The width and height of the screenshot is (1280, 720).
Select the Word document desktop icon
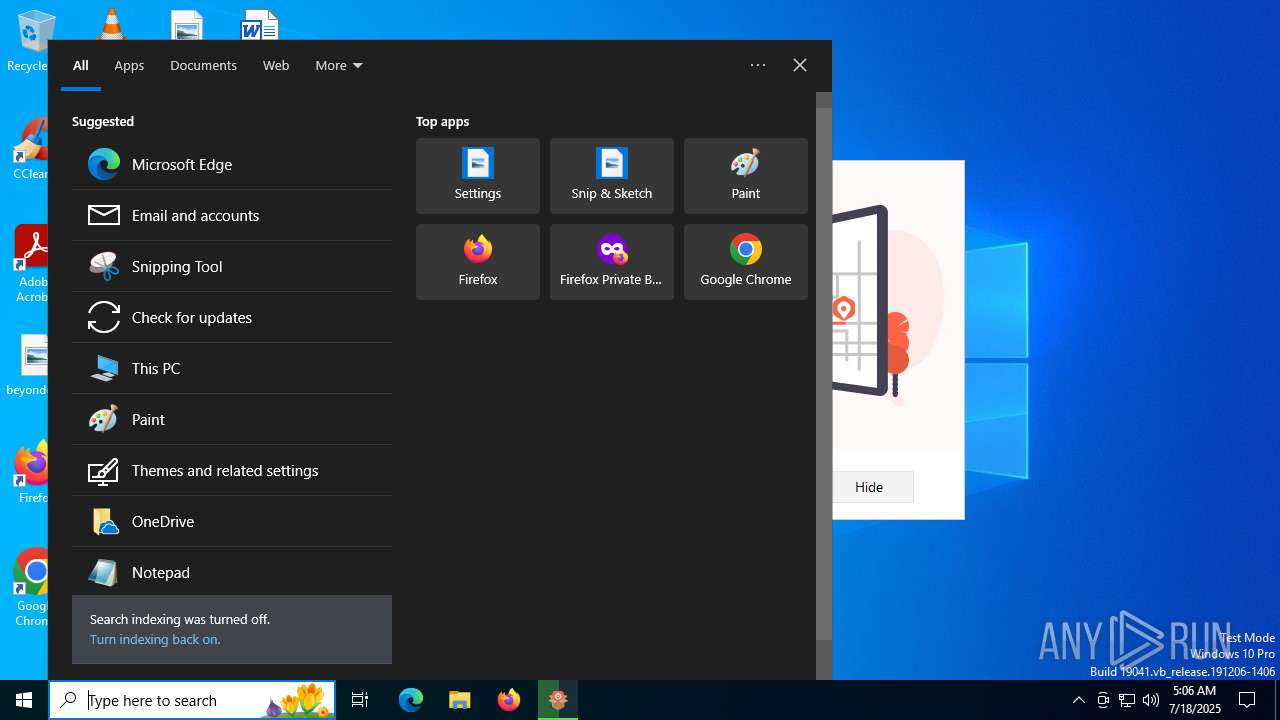point(260,25)
